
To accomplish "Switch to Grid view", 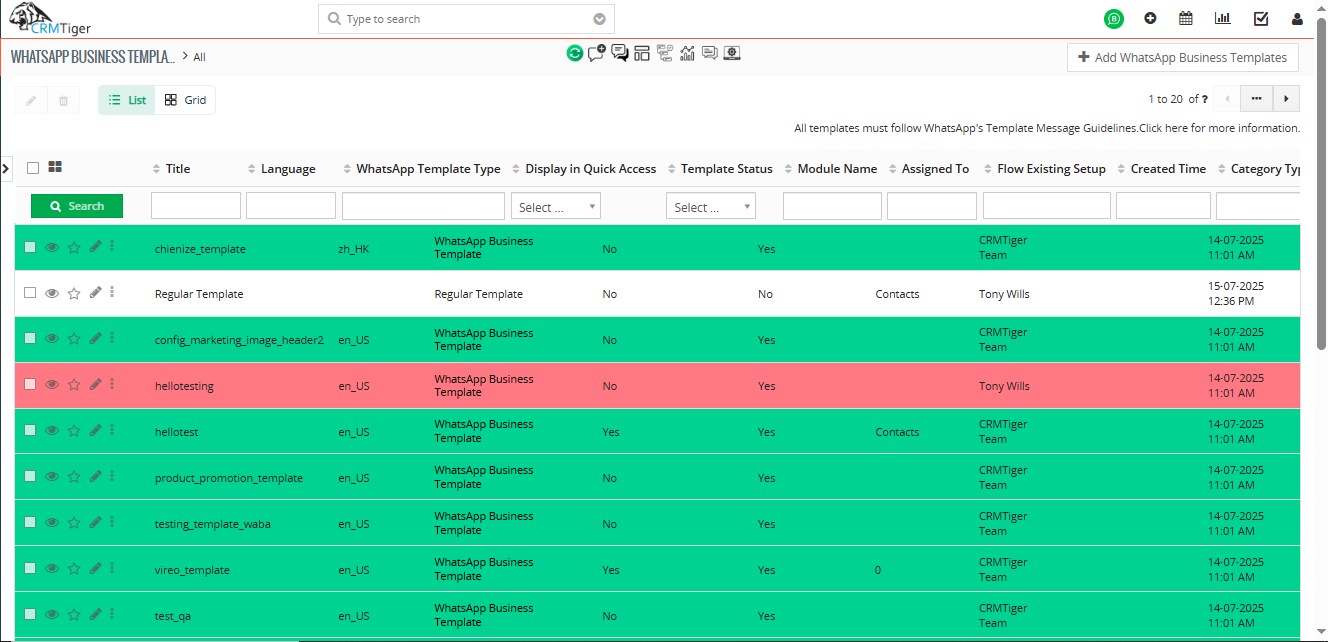I will click(x=185, y=100).
